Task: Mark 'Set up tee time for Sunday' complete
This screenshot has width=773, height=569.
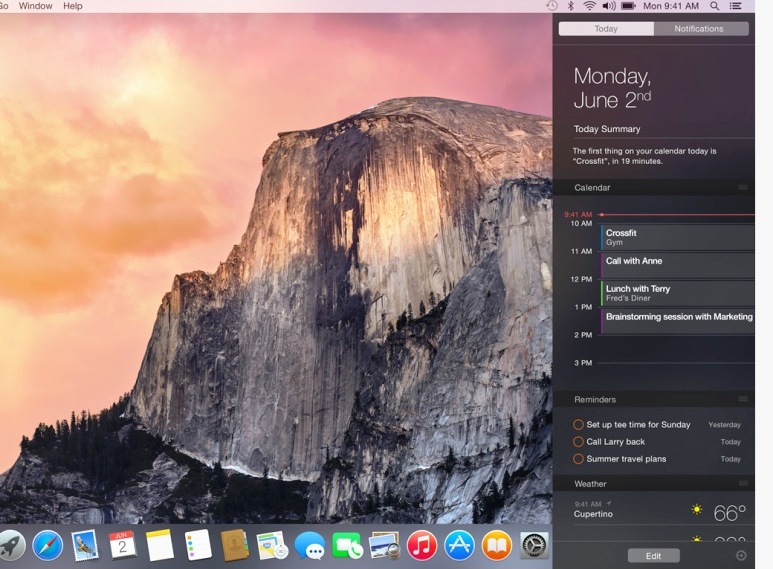Action: (578, 424)
